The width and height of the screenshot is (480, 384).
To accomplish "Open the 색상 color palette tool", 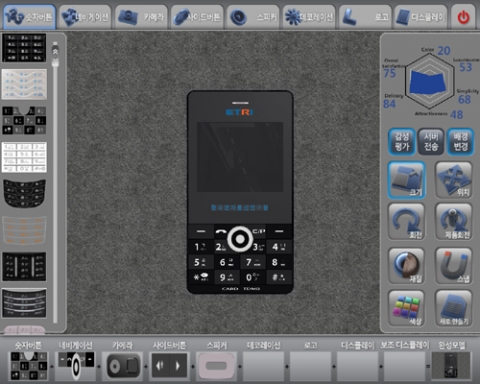I will coord(406,308).
